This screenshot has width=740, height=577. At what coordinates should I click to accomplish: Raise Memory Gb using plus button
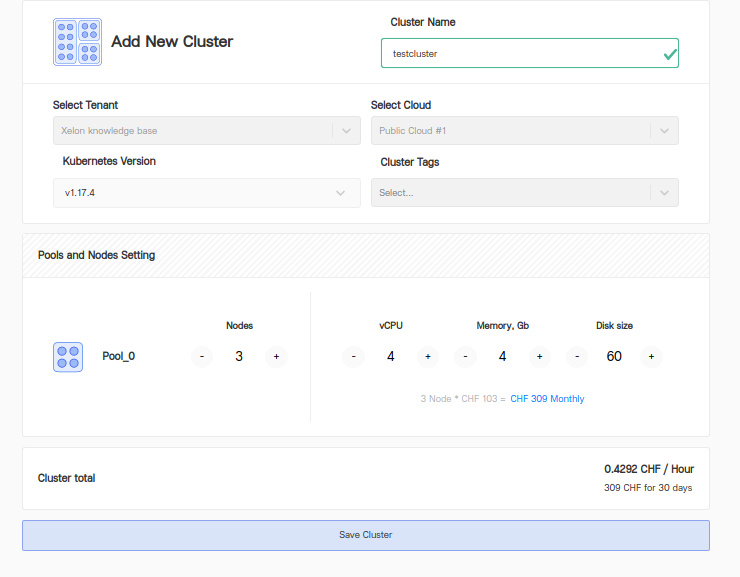tap(539, 357)
